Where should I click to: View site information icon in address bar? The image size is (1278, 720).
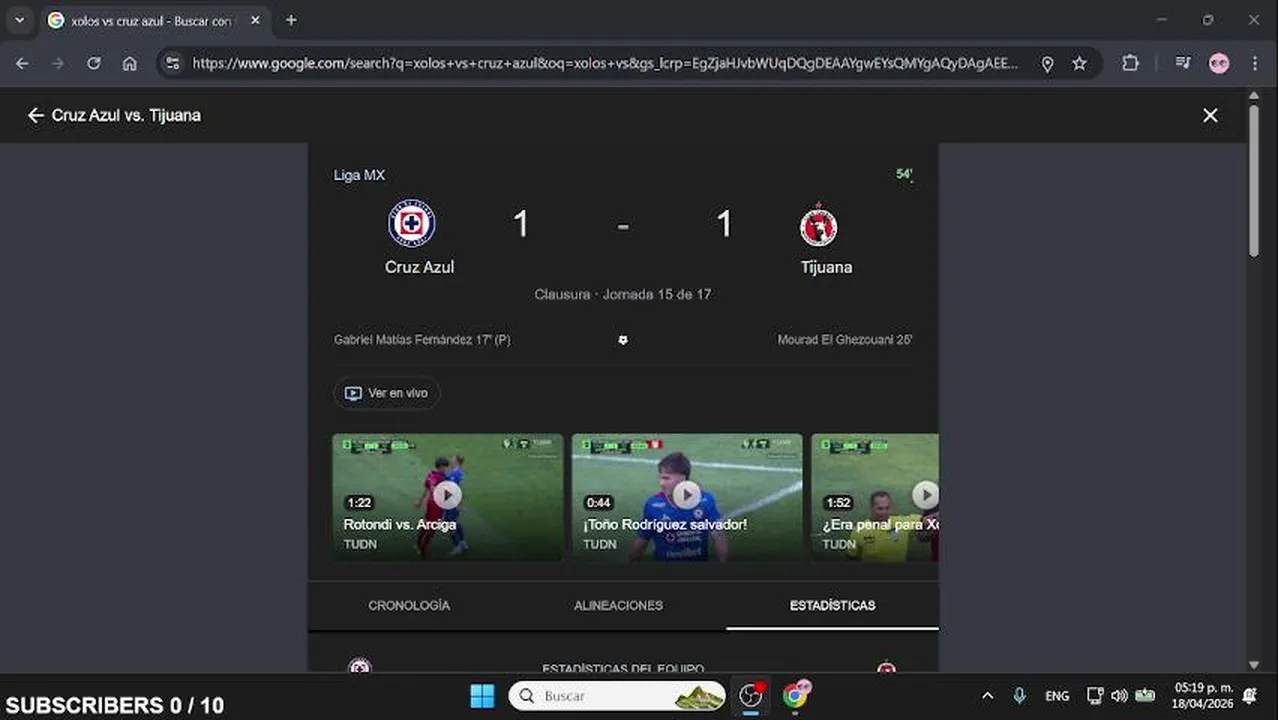[172, 63]
